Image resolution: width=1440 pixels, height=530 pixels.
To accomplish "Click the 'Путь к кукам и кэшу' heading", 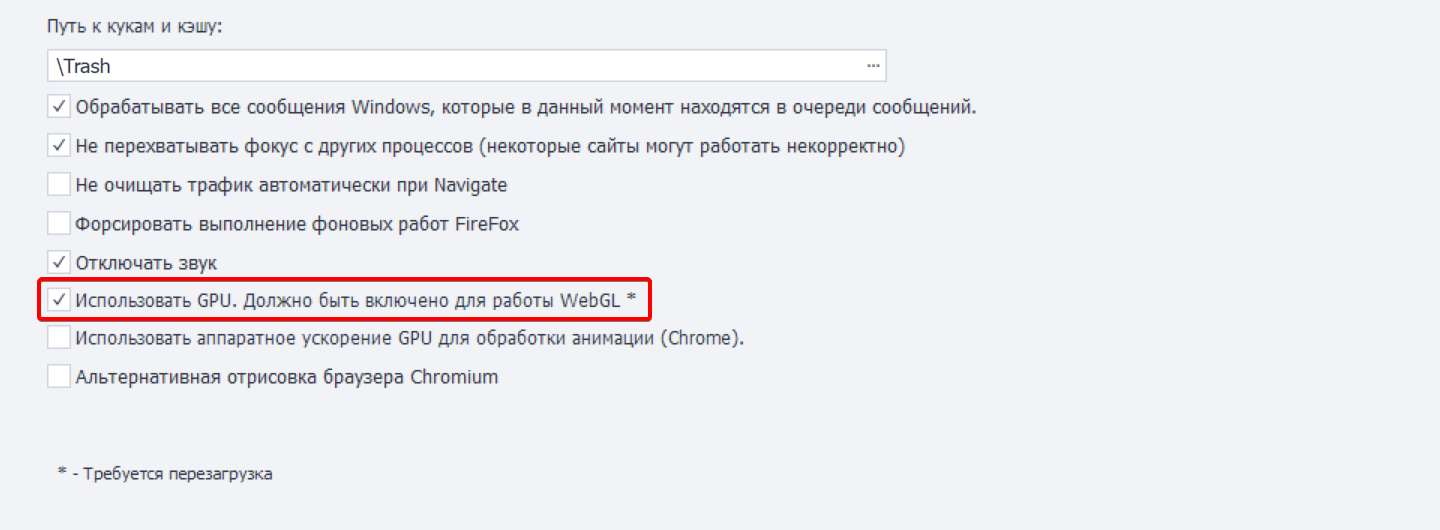I will (x=134, y=27).
